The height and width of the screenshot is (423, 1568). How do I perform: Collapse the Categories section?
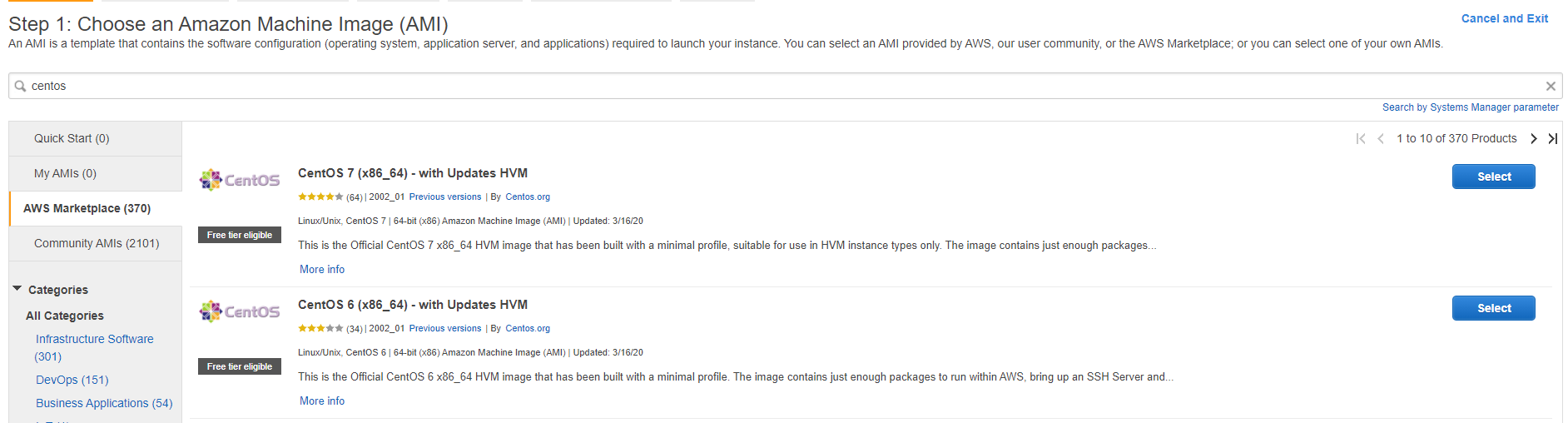tap(17, 289)
